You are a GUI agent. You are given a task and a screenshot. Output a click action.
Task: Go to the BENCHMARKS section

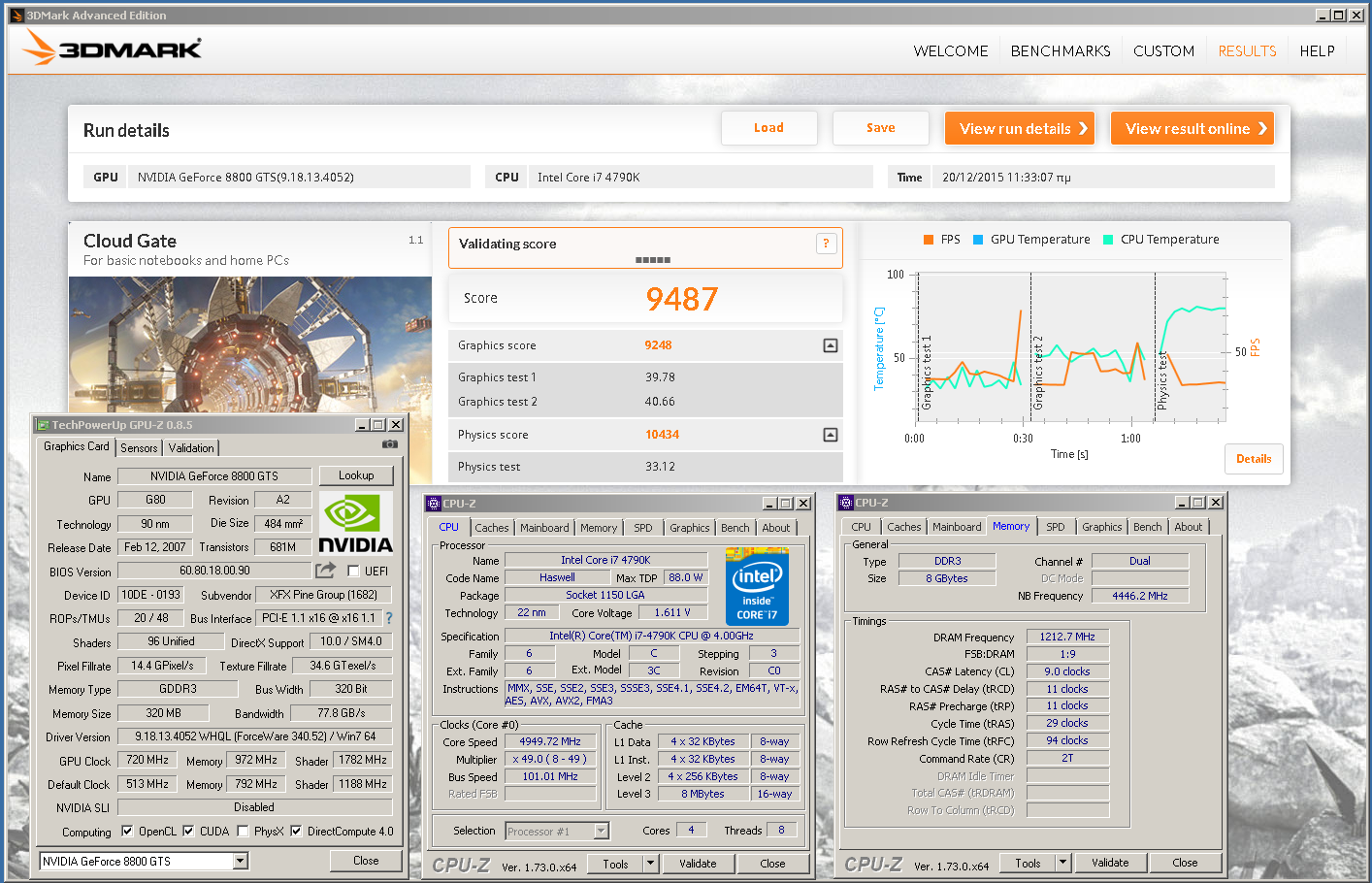(x=1061, y=51)
